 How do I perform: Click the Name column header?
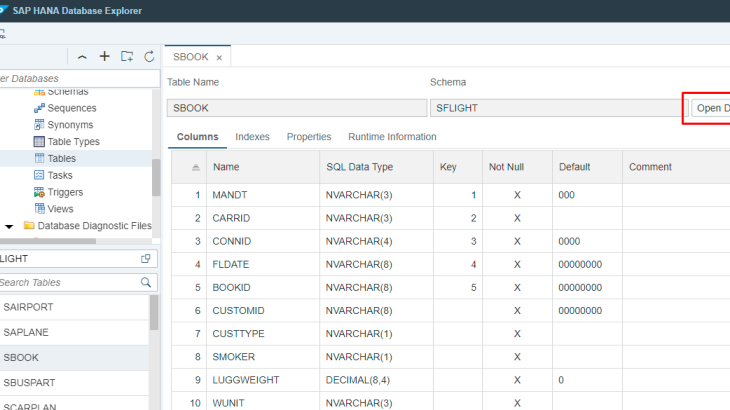[264, 167]
